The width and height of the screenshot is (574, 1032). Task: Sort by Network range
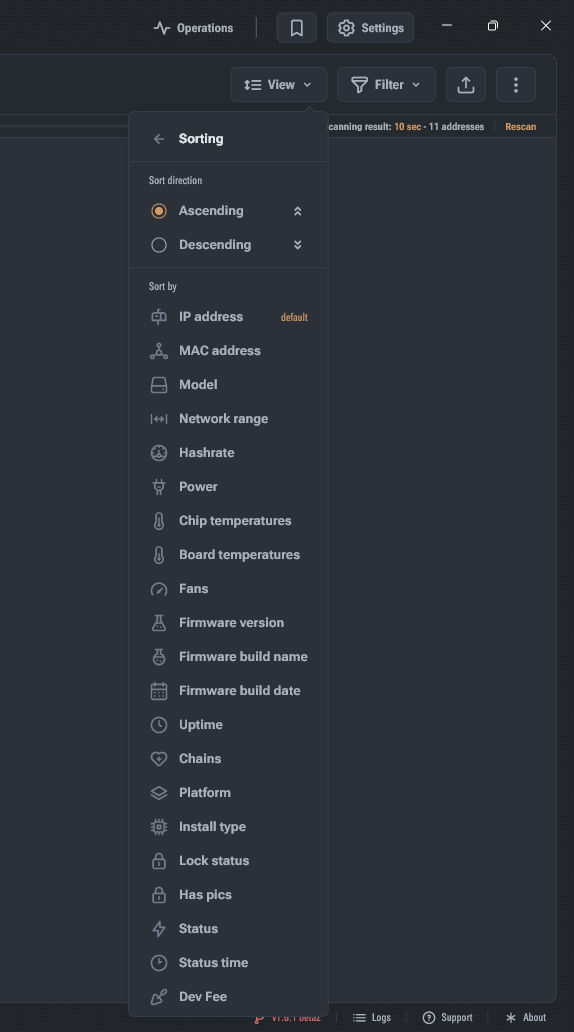pyautogui.click(x=228, y=419)
